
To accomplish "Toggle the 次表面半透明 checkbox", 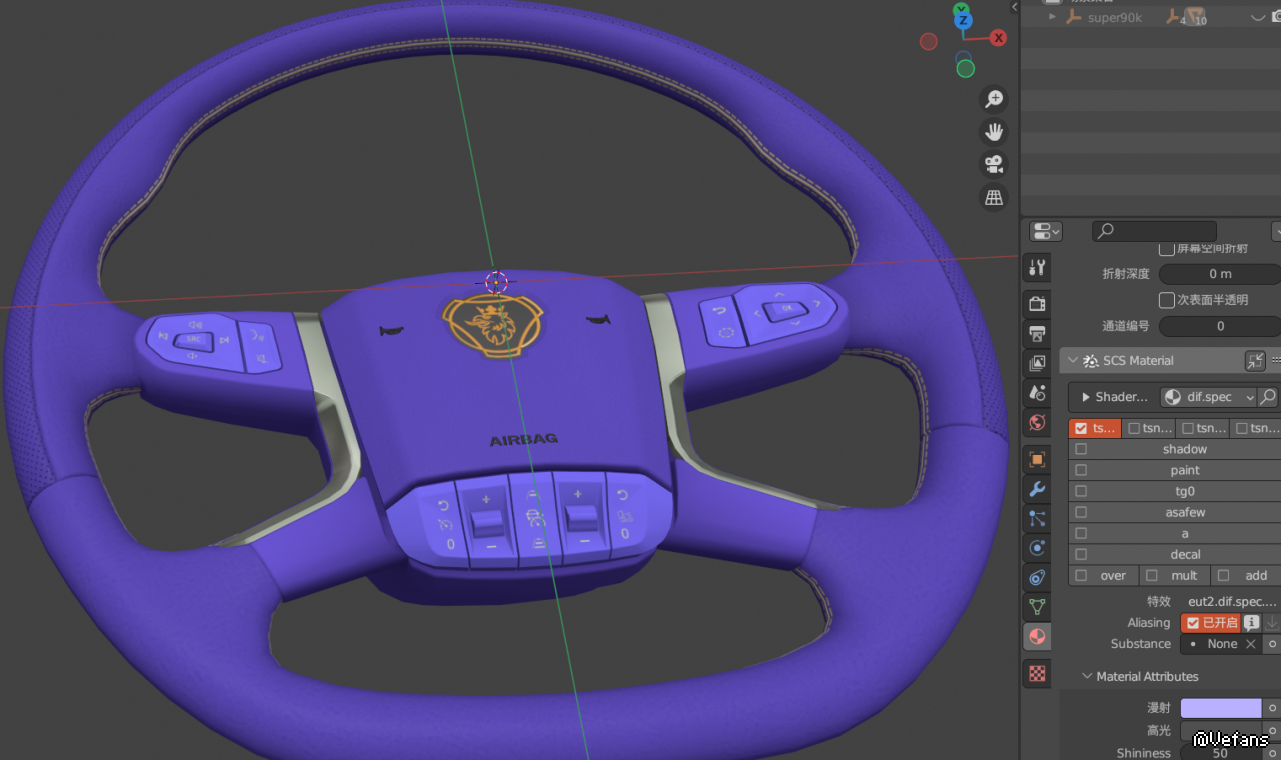I will click(1166, 300).
